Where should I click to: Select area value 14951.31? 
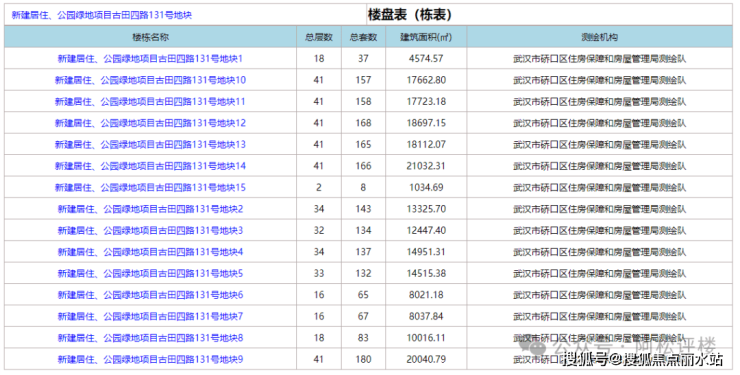pyautogui.click(x=426, y=252)
